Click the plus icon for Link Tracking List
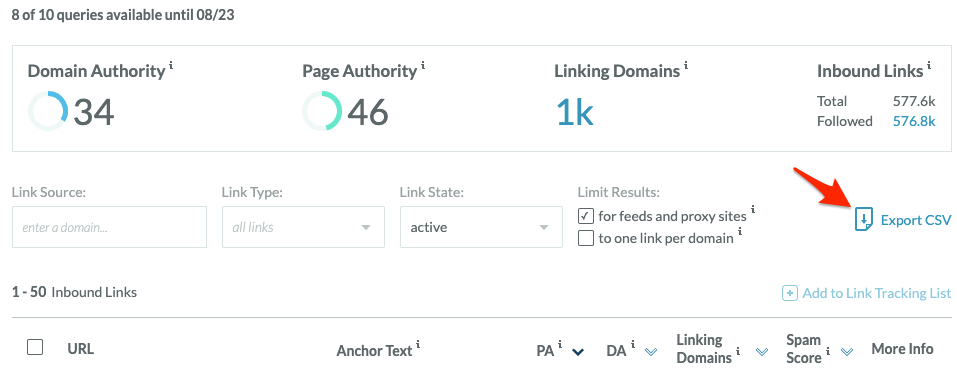The width and height of the screenshot is (957, 370). point(790,293)
